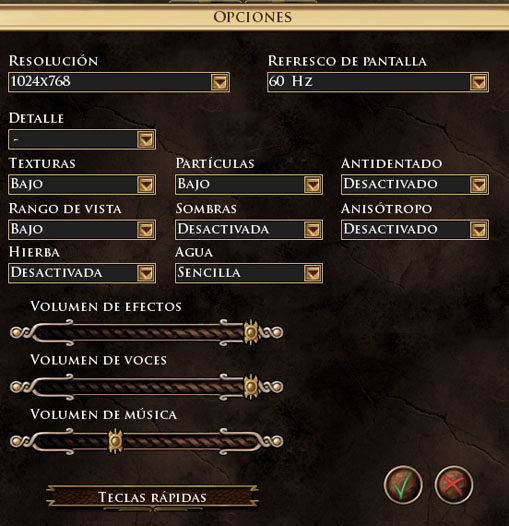Open the Resolución dropdown arrow
The width and height of the screenshot is (509, 526).
220,82
